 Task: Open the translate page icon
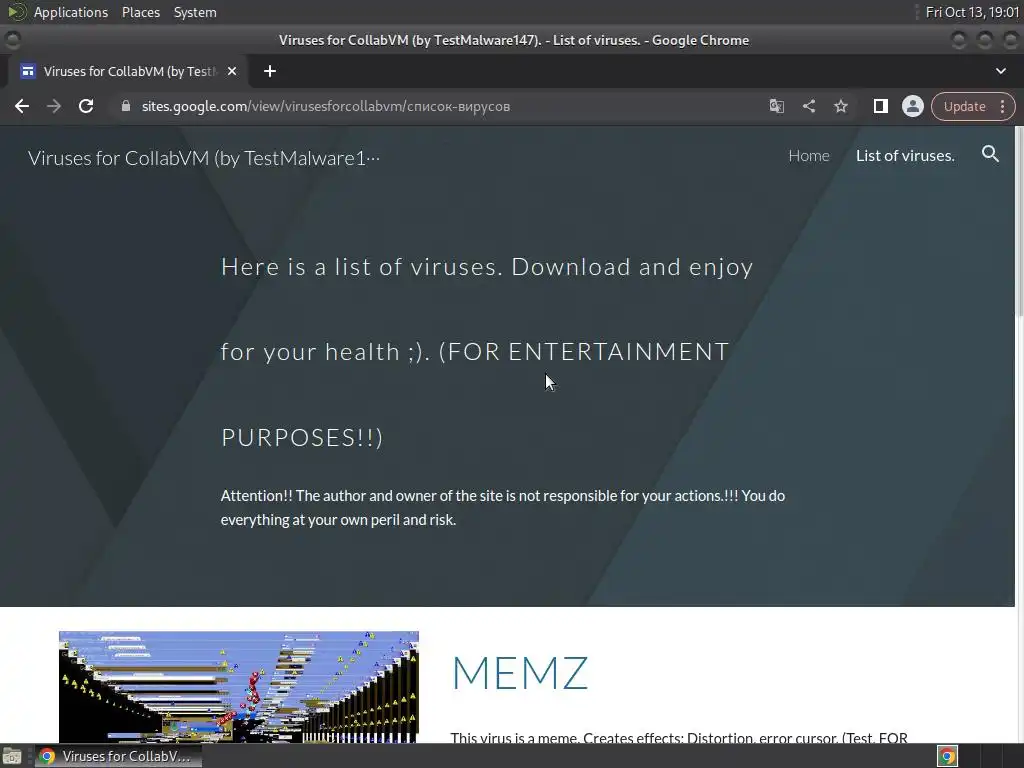(776, 106)
